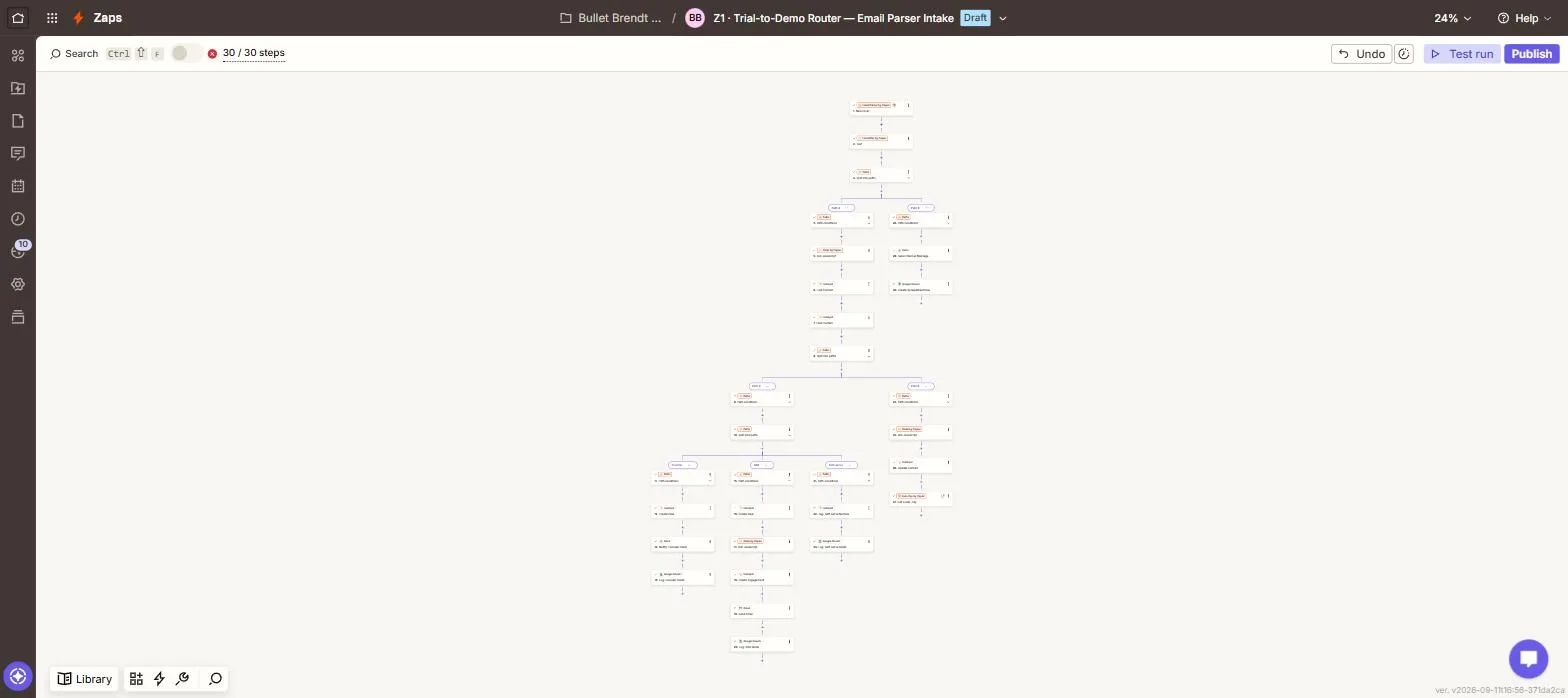Click the wrench tools icon in bottom toolbar

[x=182, y=679]
